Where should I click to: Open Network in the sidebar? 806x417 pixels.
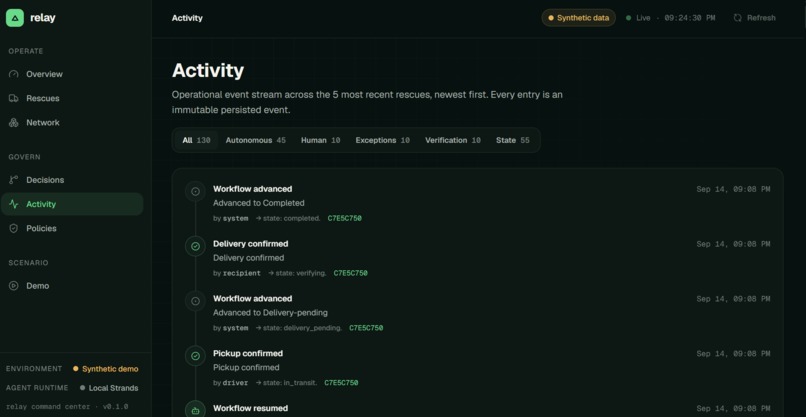pos(72,122)
